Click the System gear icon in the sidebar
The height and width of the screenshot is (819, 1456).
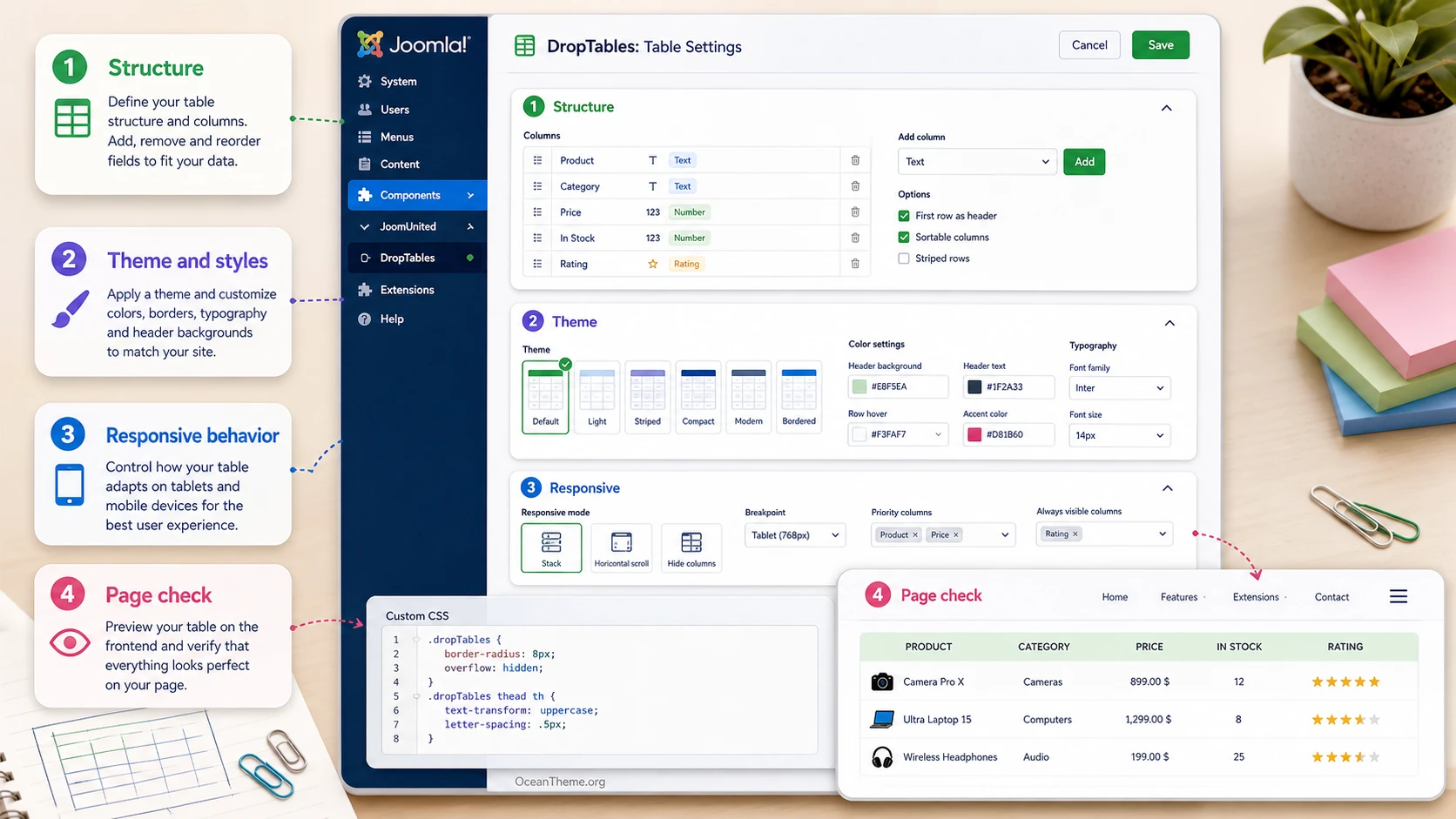pyautogui.click(x=365, y=81)
